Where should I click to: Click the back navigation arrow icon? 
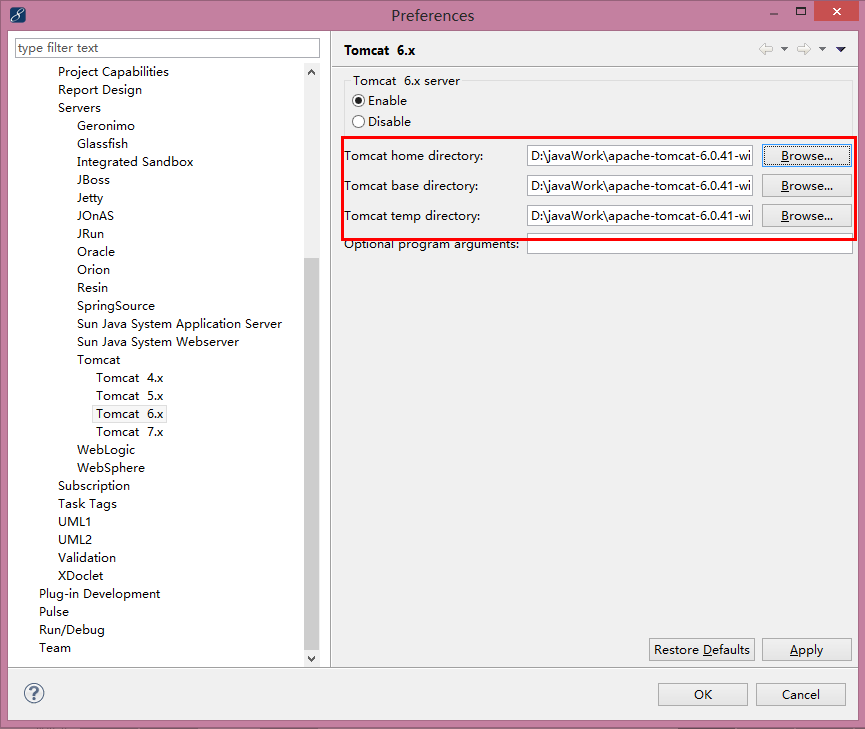[x=766, y=49]
